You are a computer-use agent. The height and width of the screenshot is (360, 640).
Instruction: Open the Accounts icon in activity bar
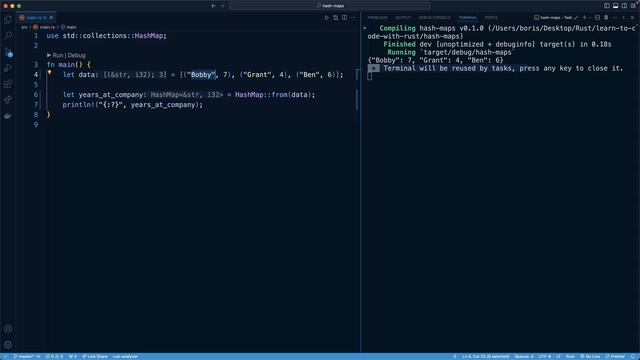click(x=8, y=329)
